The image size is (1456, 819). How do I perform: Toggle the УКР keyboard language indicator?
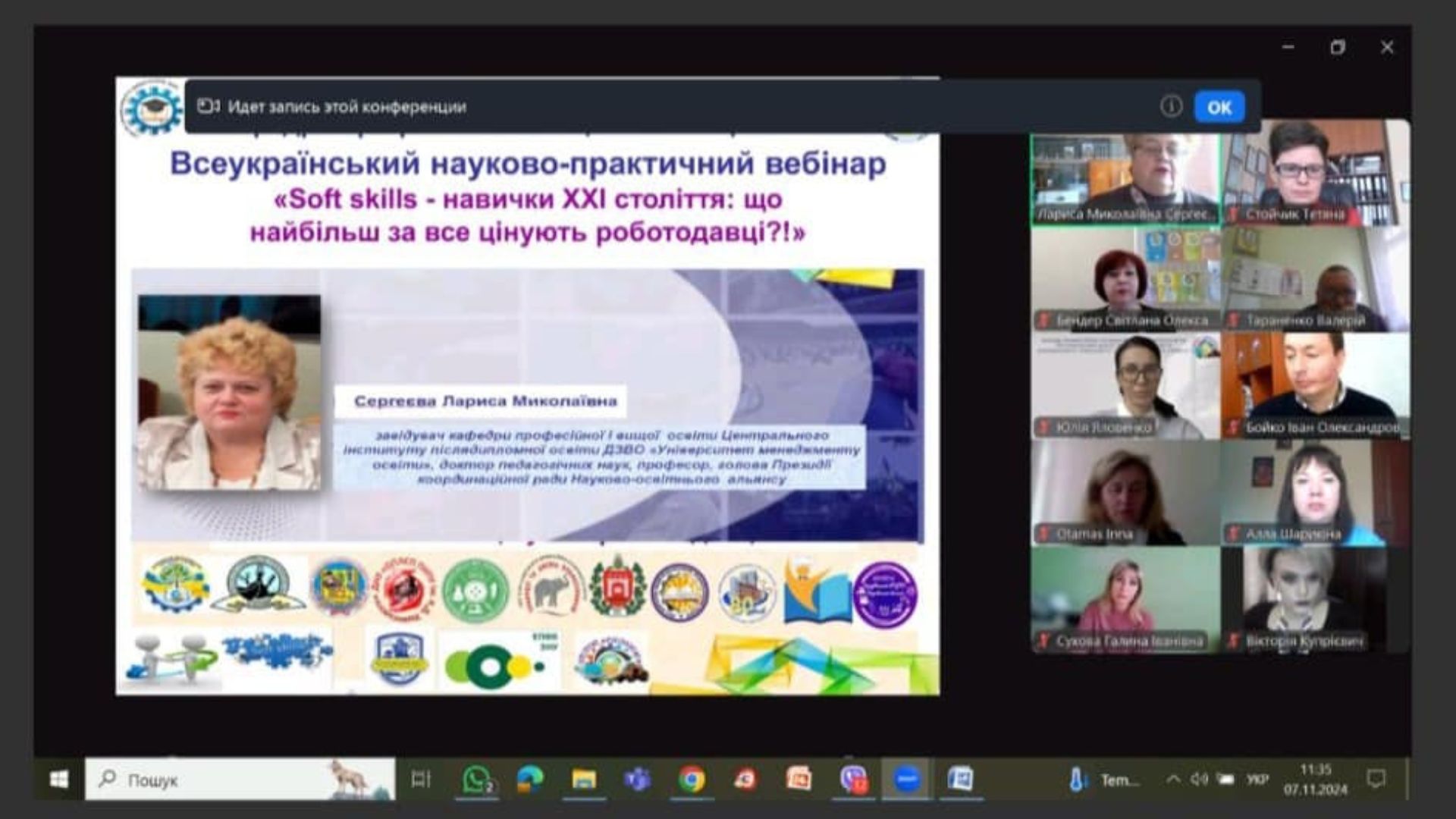tap(1257, 780)
